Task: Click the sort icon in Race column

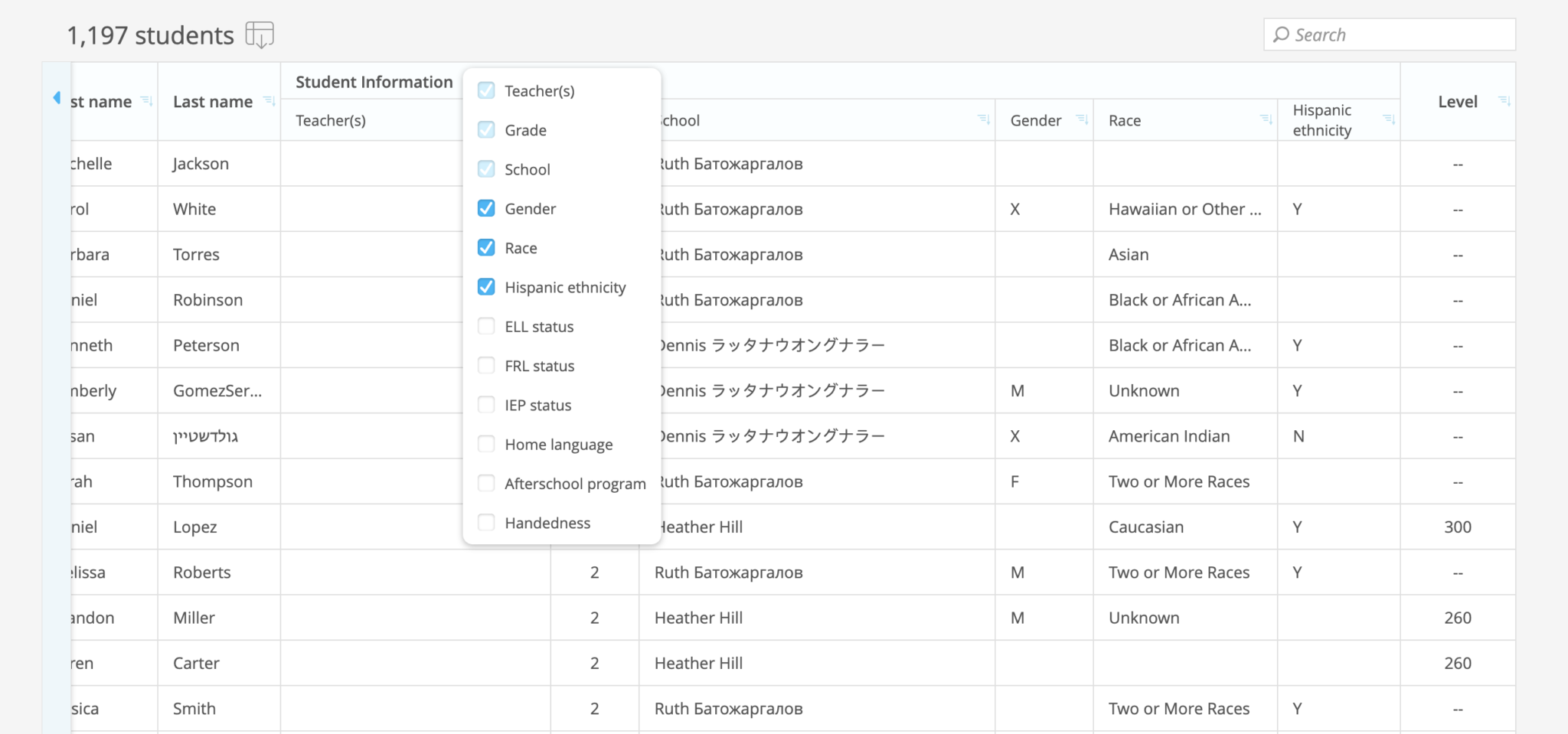Action: 1266,119
